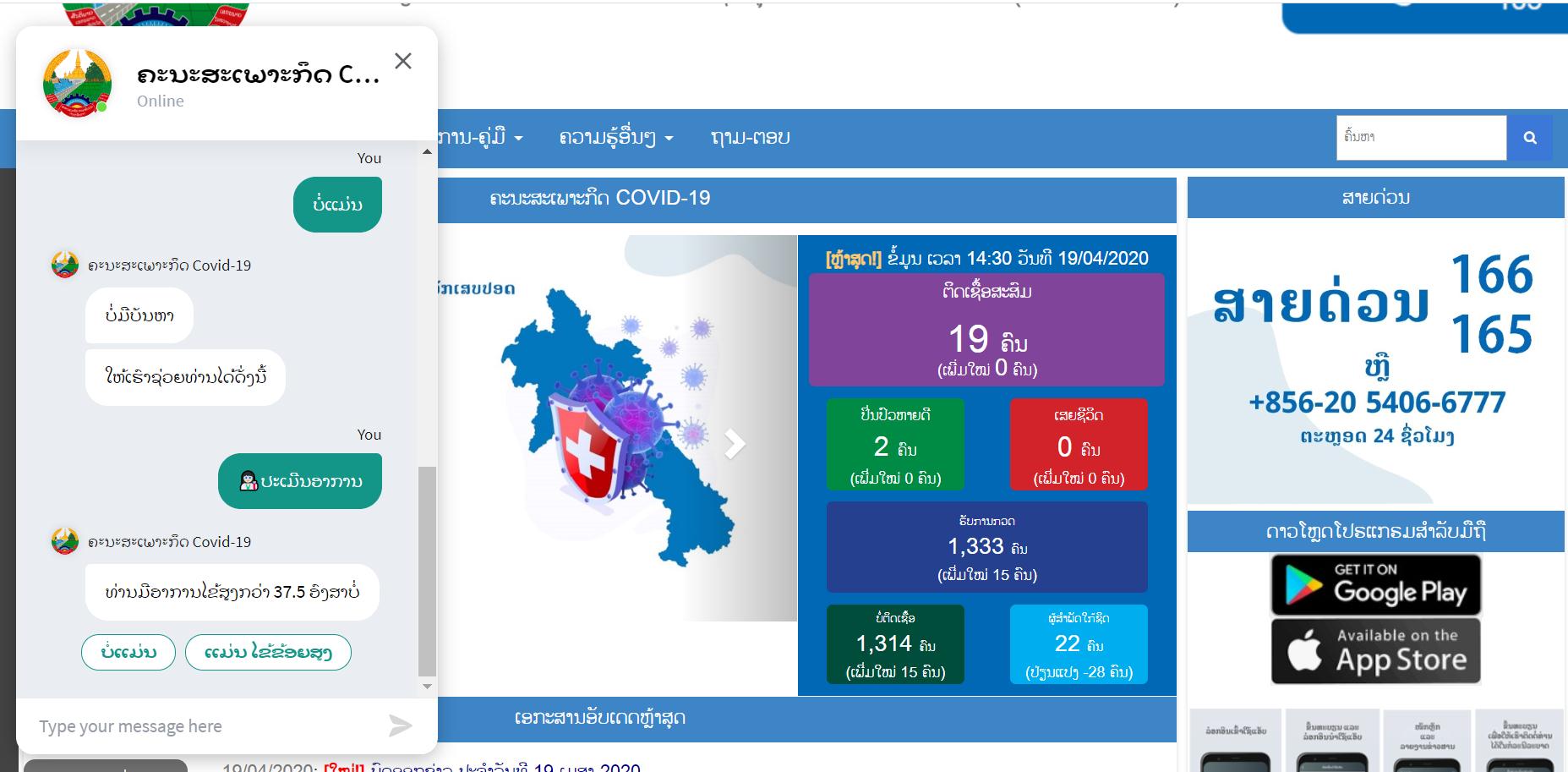The image size is (1568, 772).
Task: Close the Covid-19 chat widget
Action: pos(403,61)
